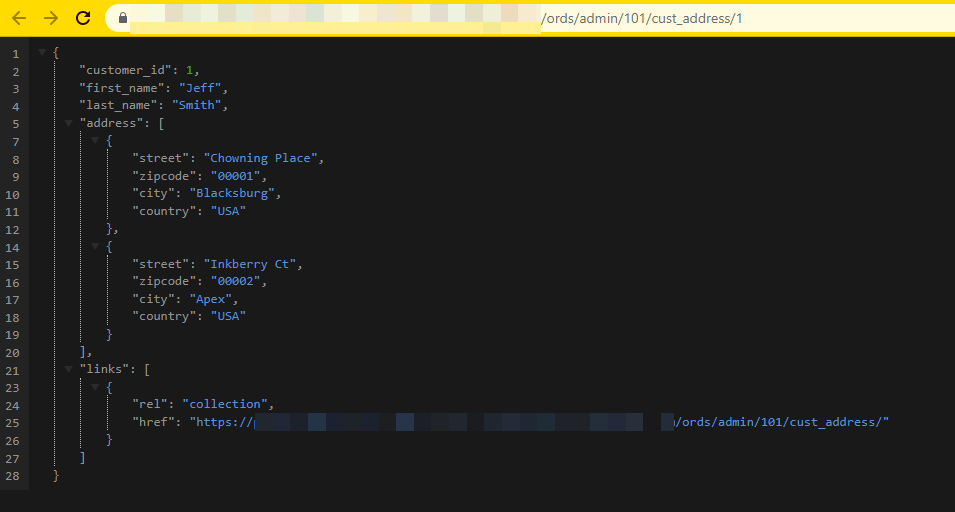Select the "collection" value
Viewport: 955px width, 512px height.
pos(225,404)
